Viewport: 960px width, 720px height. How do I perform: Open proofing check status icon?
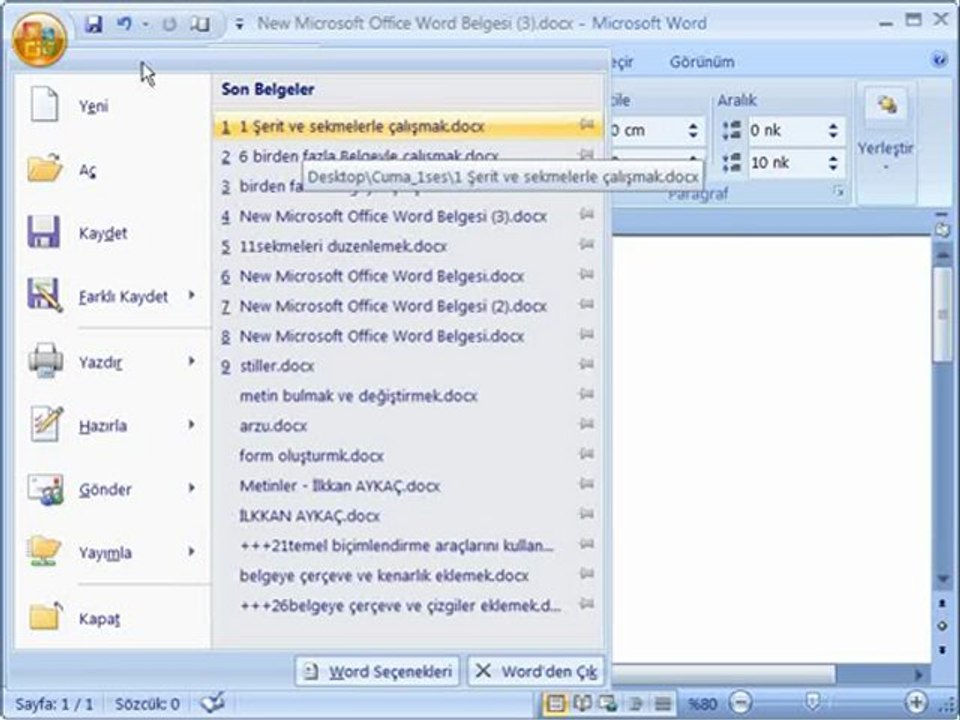(x=212, y=703)
